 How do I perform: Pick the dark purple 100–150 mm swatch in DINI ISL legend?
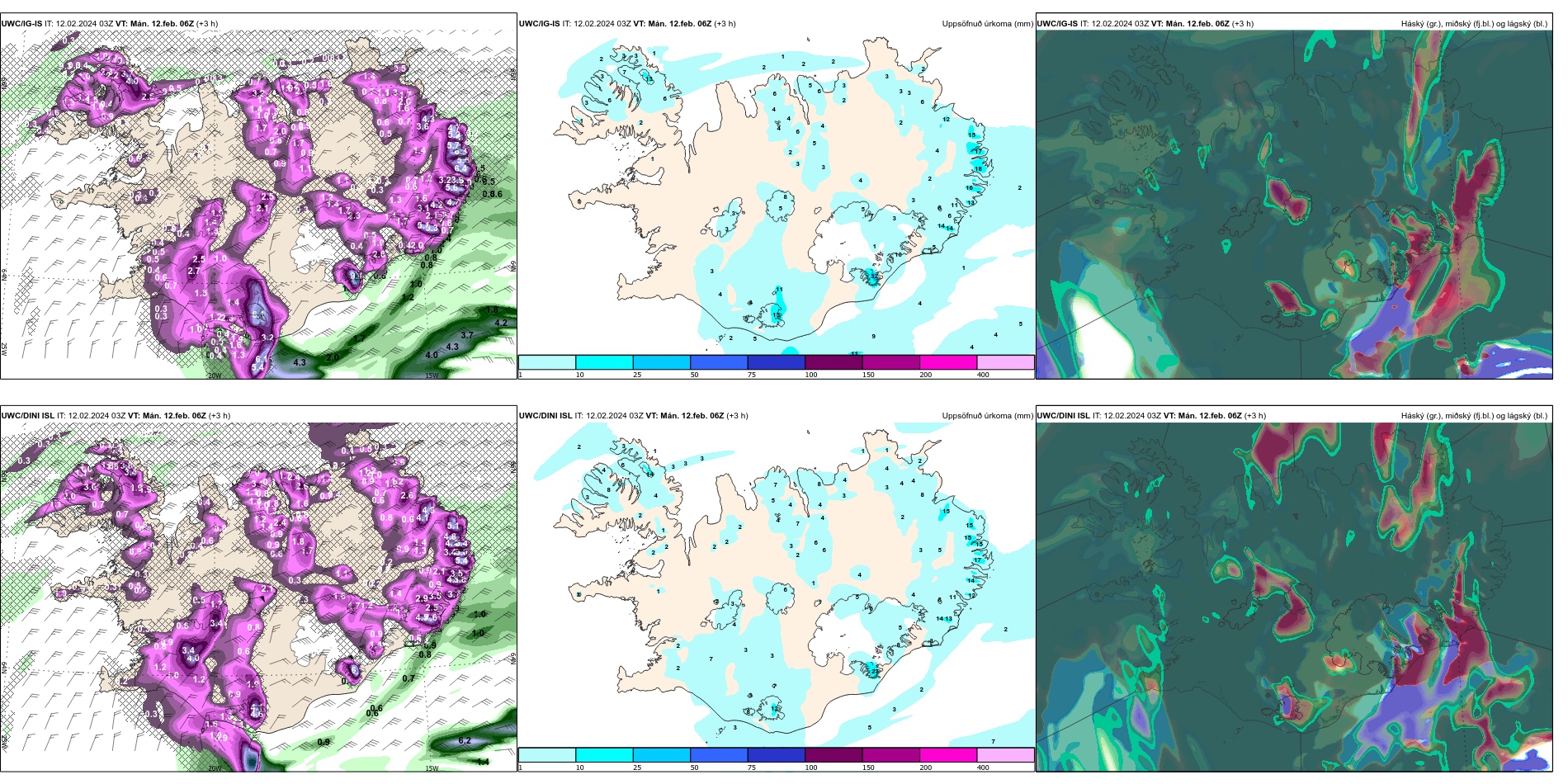coord(834,755)
